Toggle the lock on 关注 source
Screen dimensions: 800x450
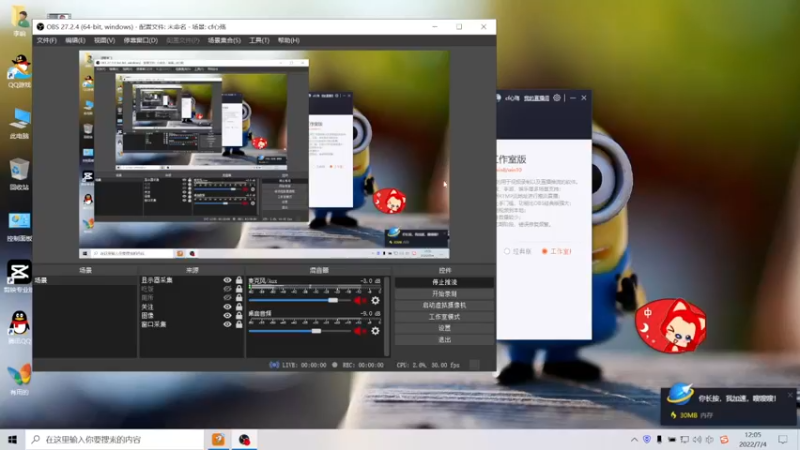pyautogui.click(x=239, y=307)
